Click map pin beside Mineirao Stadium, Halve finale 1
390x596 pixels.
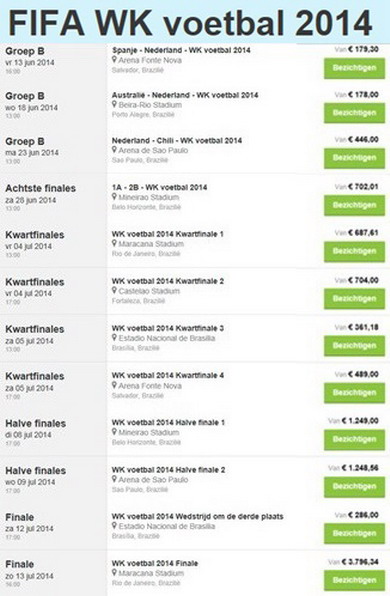coord(114,432)
